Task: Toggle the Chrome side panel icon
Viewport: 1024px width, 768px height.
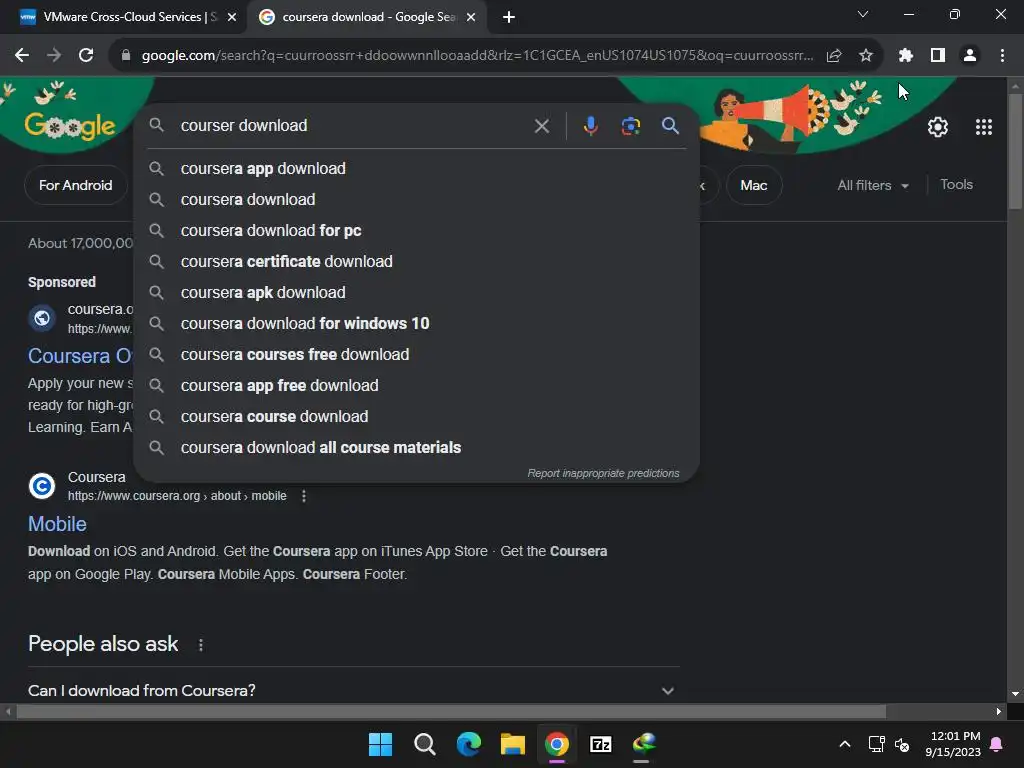Action: point(938,56)
